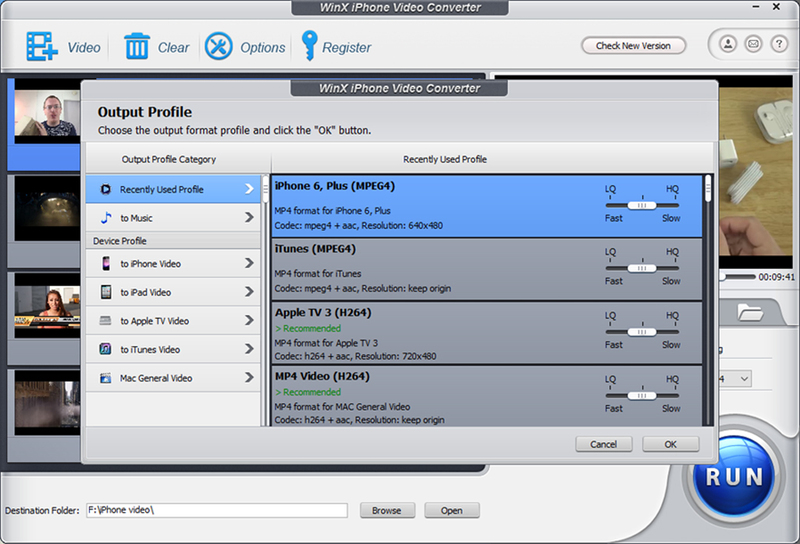
Task: Select to iTunes Video category
Action: [x=173, y=350]
